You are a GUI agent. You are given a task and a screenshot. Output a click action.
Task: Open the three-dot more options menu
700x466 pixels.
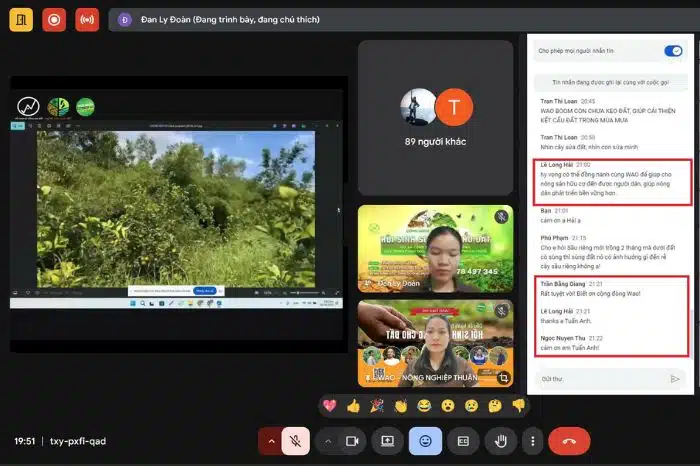pyautogui.click(x=533, y=440)
